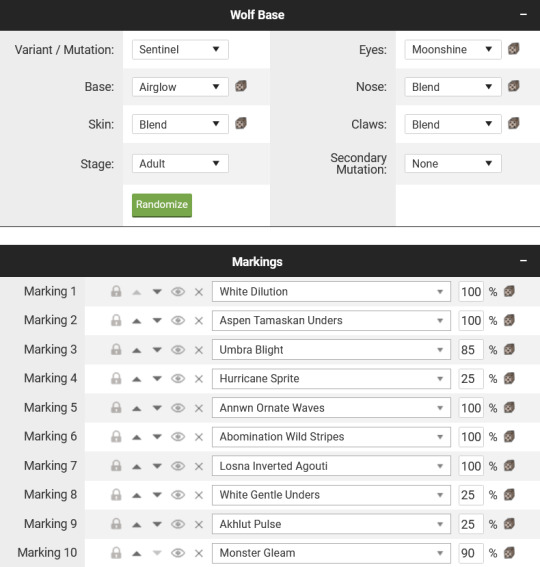The image size is (540, 567).
Task: Toggle visibility of Losna Inverted Agouti
Action: (178, 466)
